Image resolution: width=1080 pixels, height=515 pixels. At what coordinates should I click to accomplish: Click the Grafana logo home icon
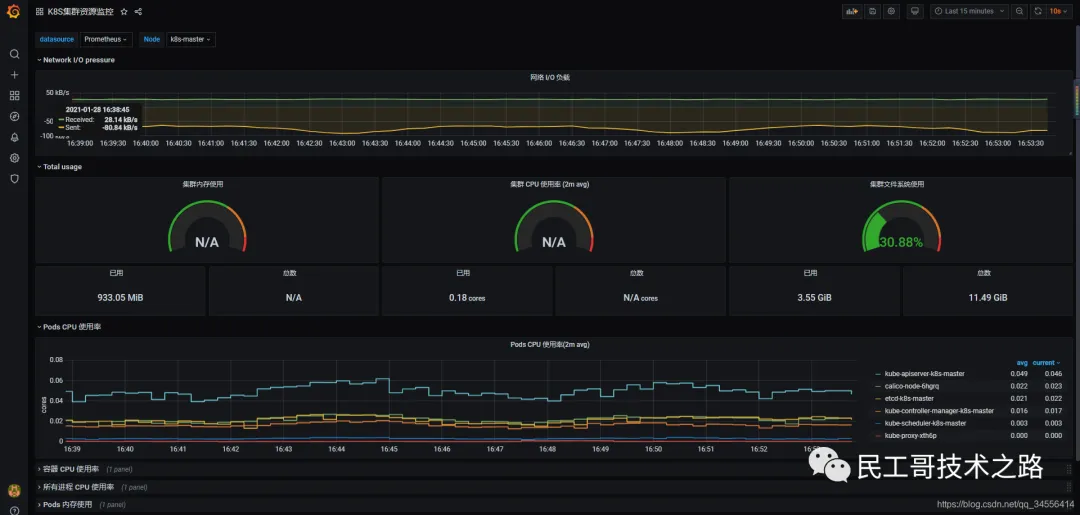click(14, 12)
